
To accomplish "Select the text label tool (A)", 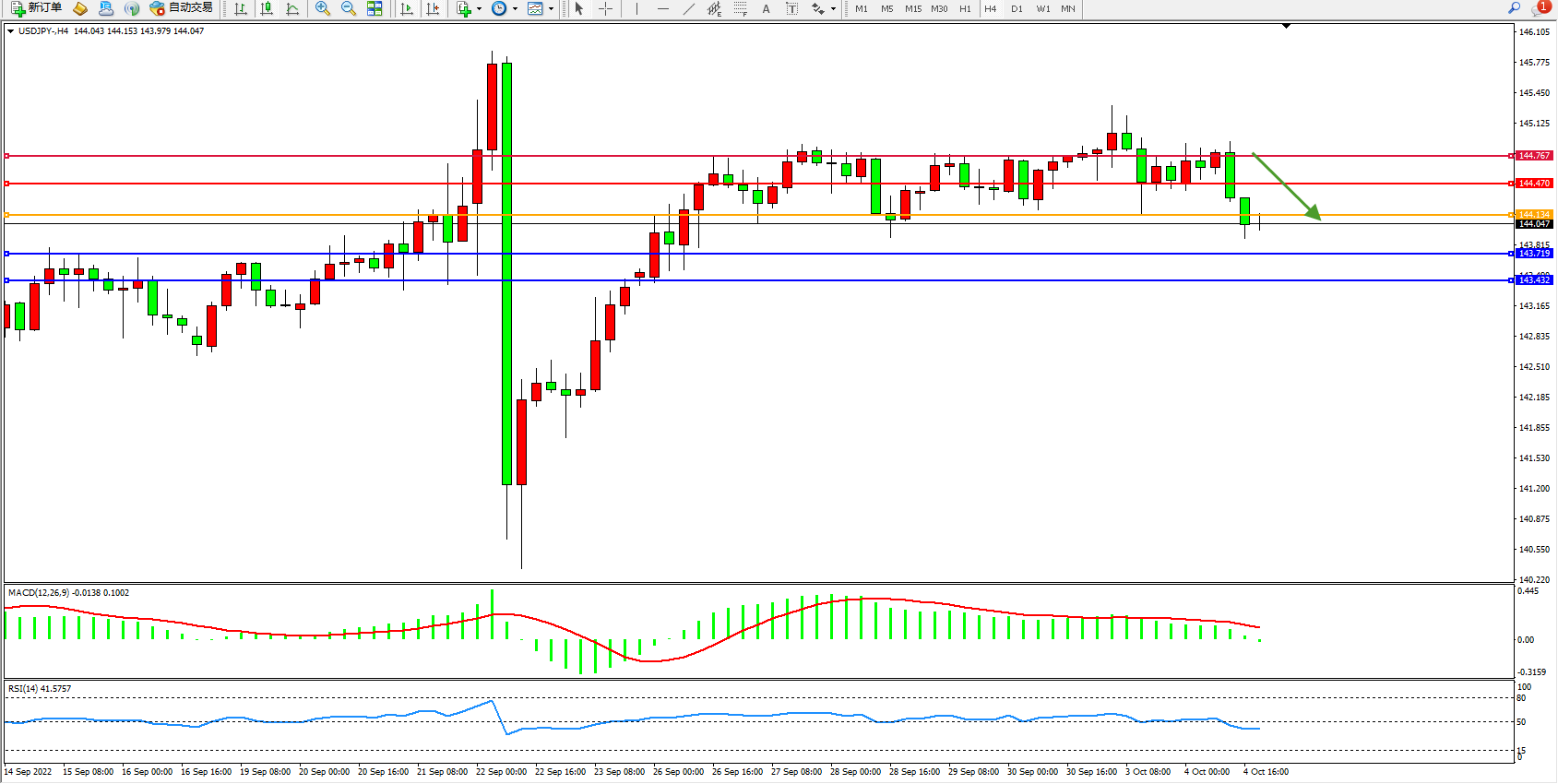I will (x=766, y=8).
